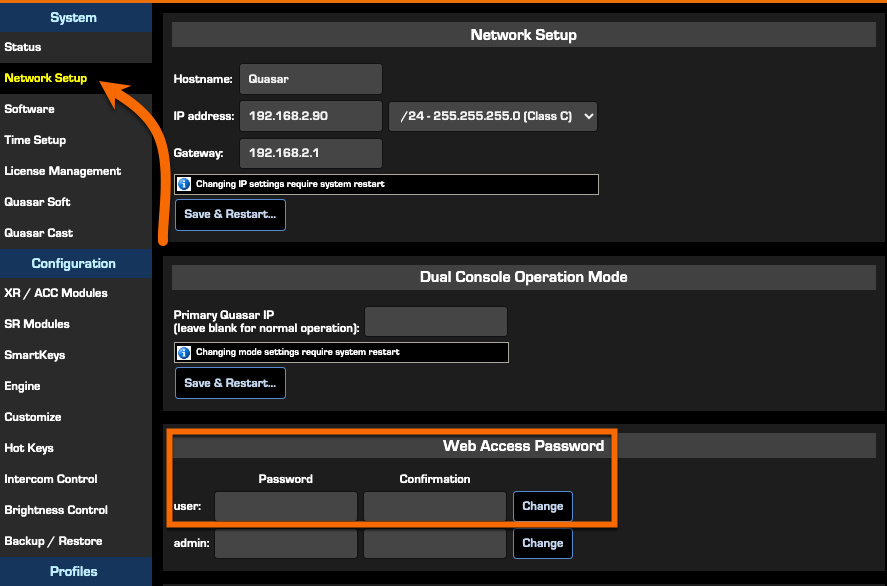Click the info icon beside IP settings notice
This screenshot has height=586, width=887.
(184, 184)
